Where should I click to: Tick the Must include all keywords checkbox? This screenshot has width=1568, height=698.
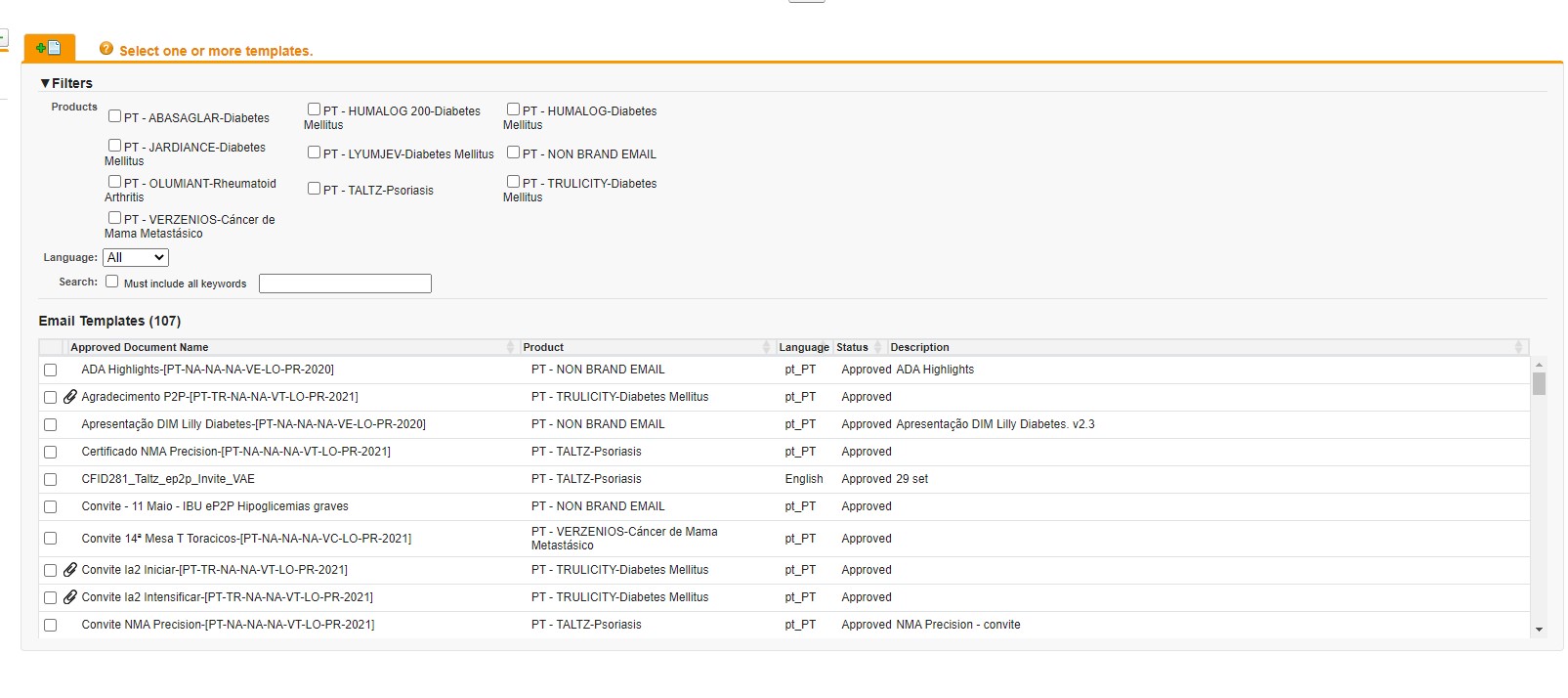tap(112, 282)
